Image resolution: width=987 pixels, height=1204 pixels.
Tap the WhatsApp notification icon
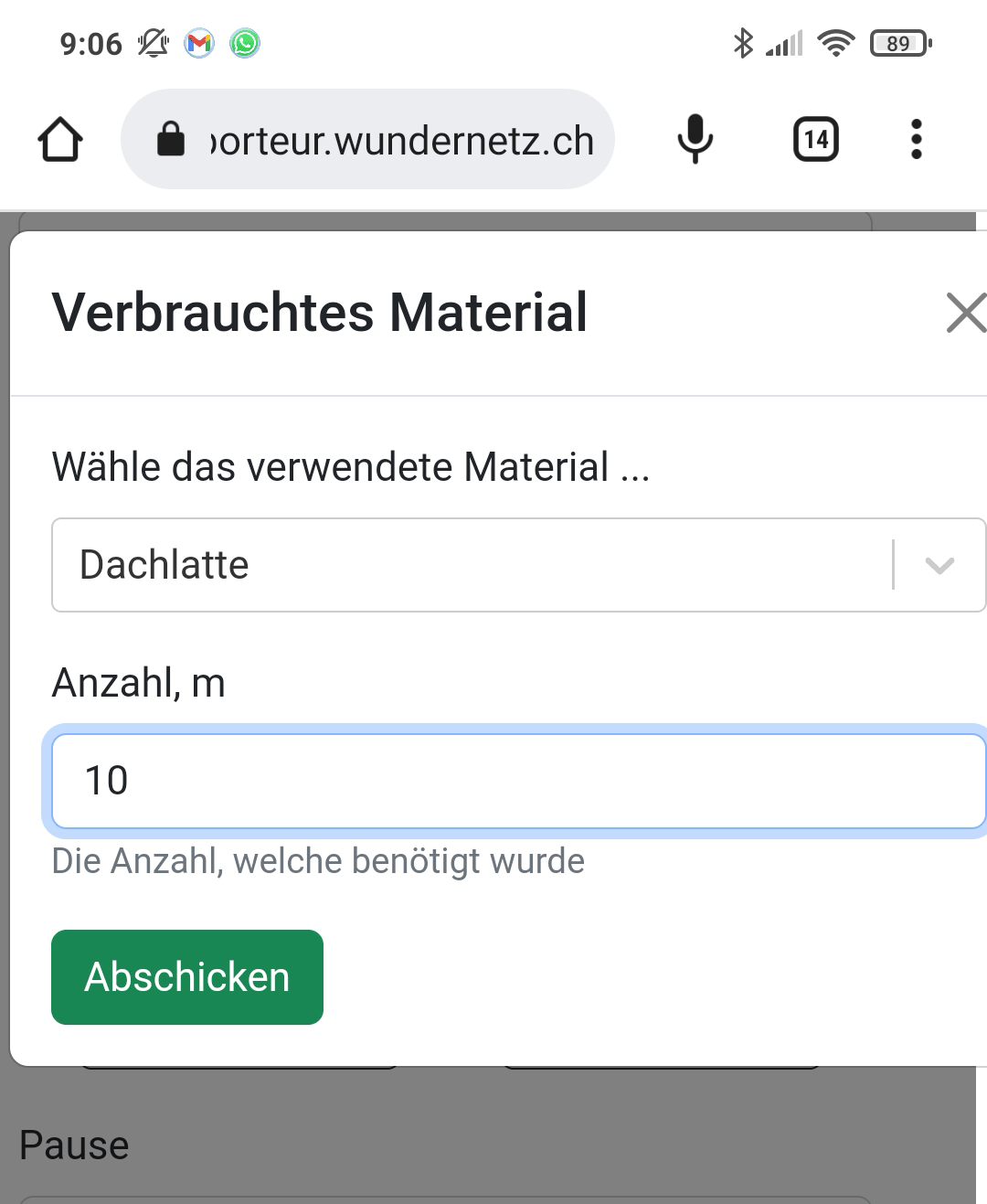coord(245,43)
